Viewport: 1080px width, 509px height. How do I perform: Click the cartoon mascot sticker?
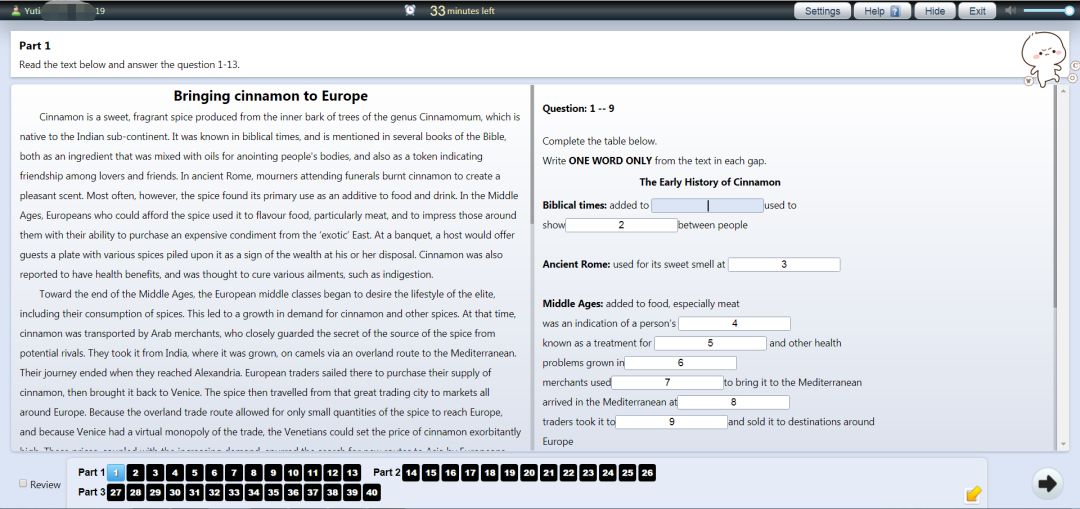point(1045,59)
